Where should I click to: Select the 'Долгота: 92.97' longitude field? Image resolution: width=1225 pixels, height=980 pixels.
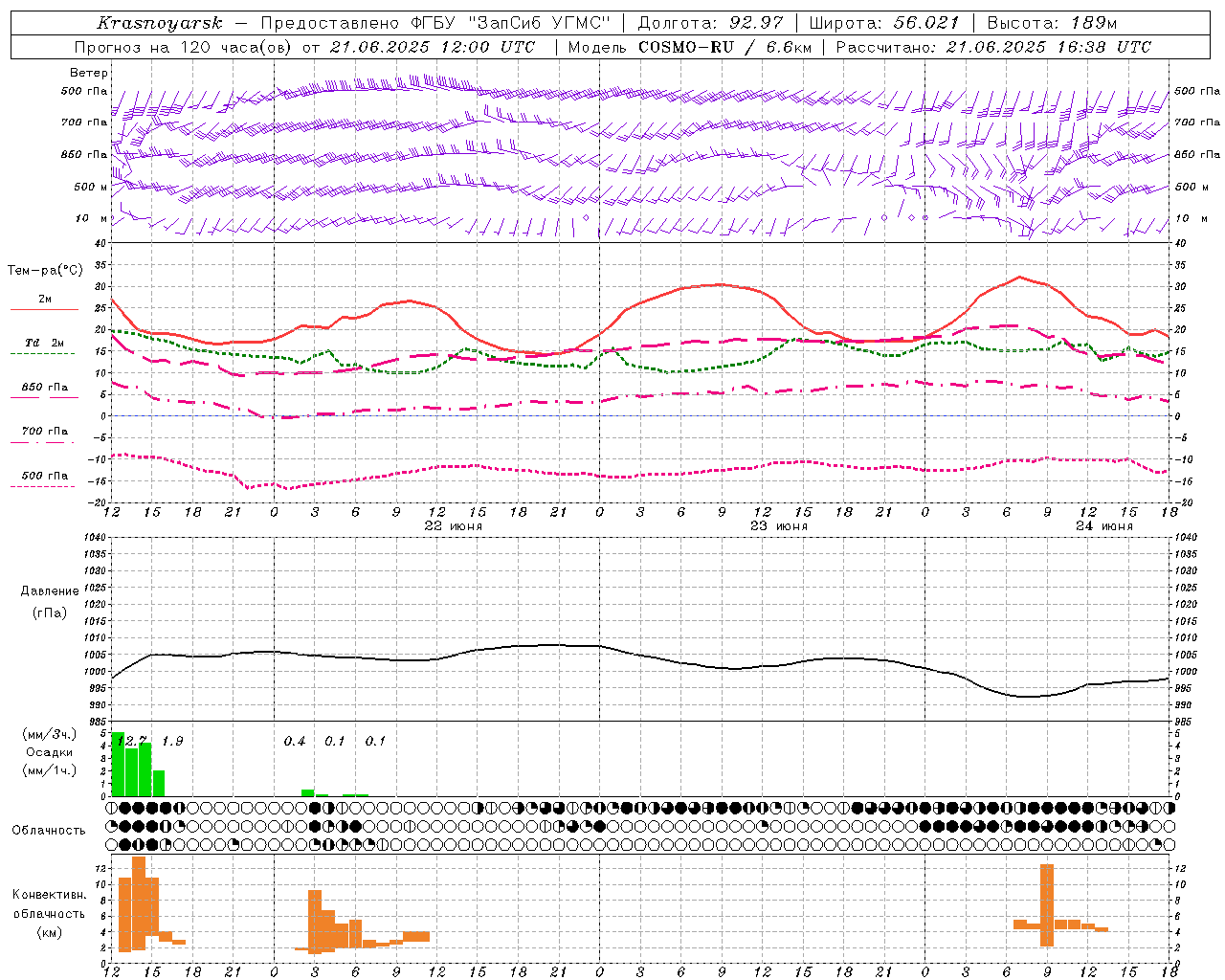(710, 23)
